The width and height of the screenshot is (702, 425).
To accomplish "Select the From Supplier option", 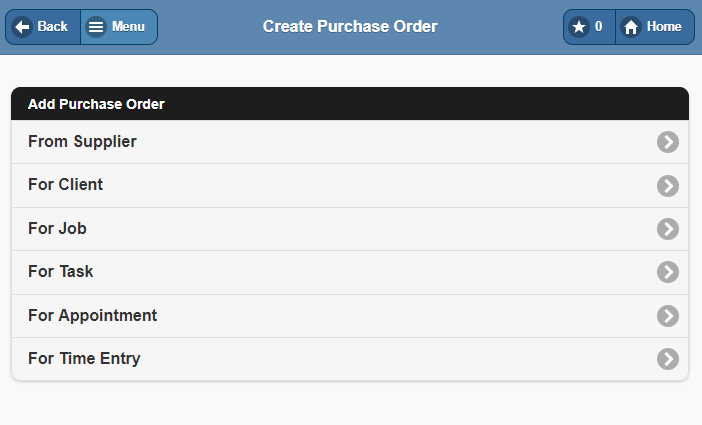I will click(82, 142).
